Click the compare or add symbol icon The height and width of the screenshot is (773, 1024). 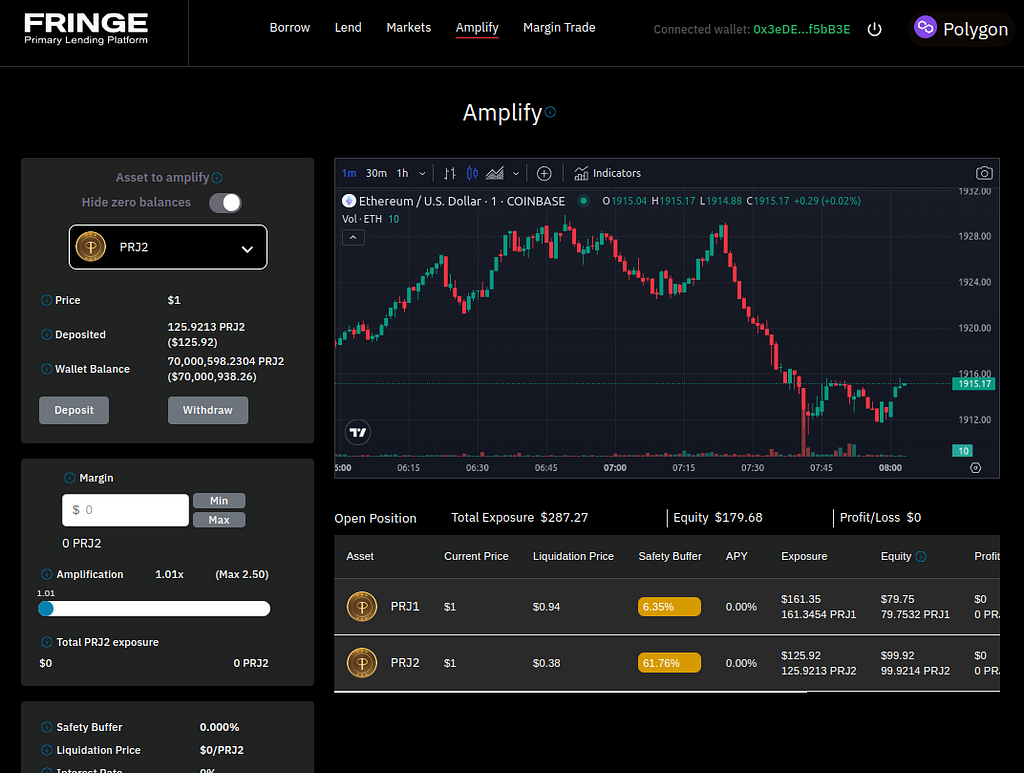pyautogui.click(x=544, y=173)
